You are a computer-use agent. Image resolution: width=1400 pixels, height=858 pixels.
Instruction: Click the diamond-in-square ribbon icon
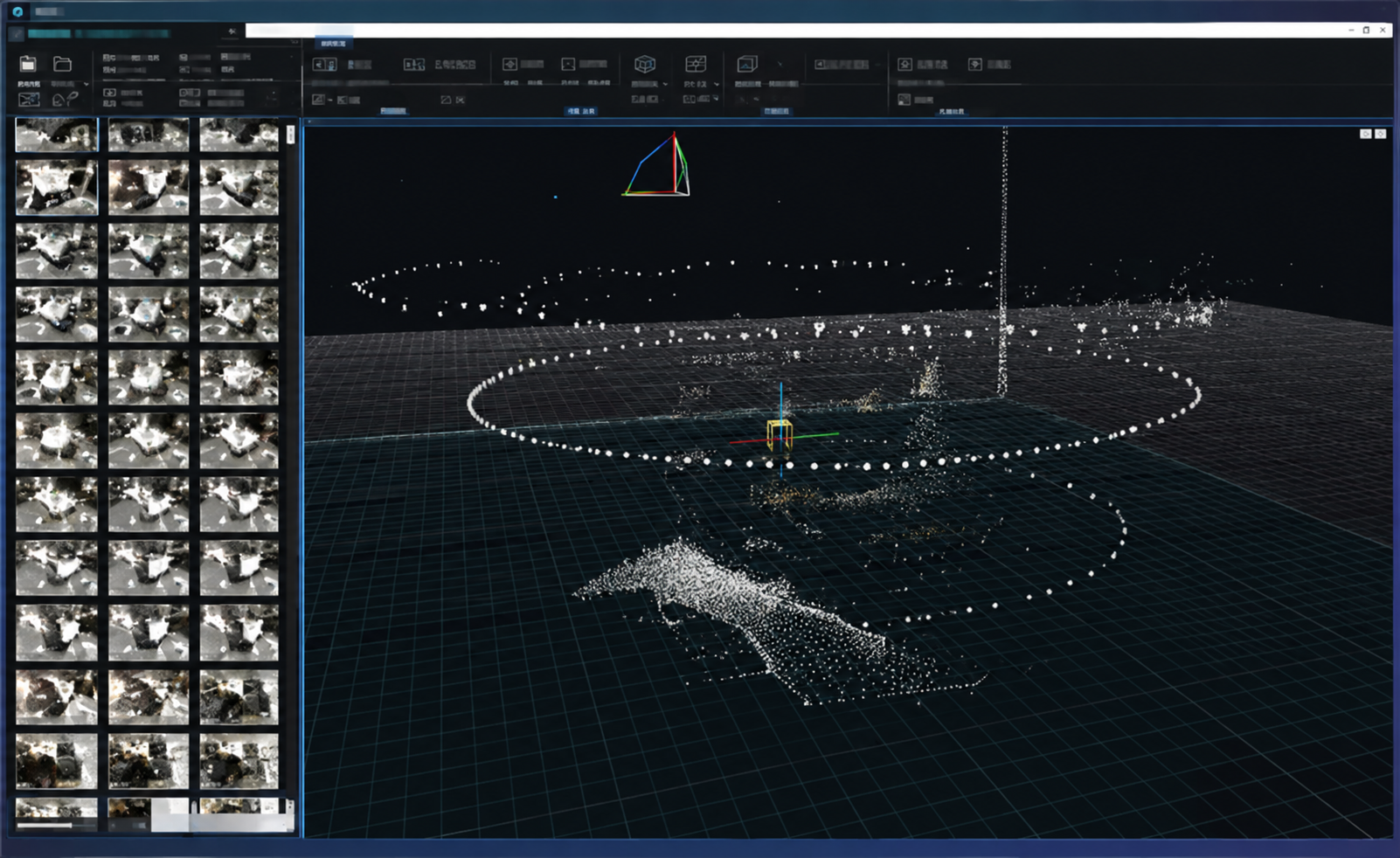click(509, 64)
